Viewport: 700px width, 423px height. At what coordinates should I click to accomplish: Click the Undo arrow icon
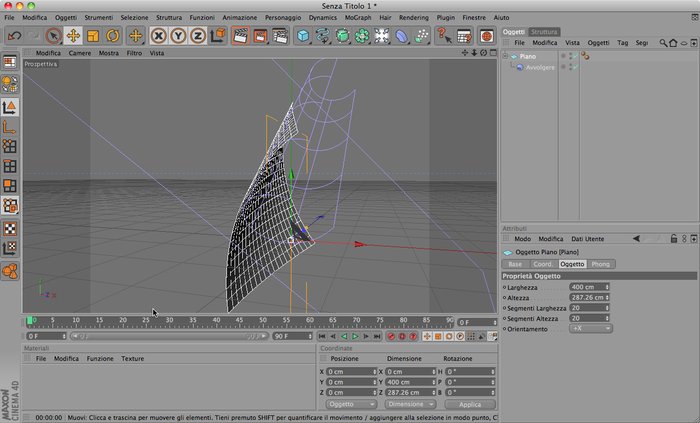pyautogui.click(x=14, y=36)
